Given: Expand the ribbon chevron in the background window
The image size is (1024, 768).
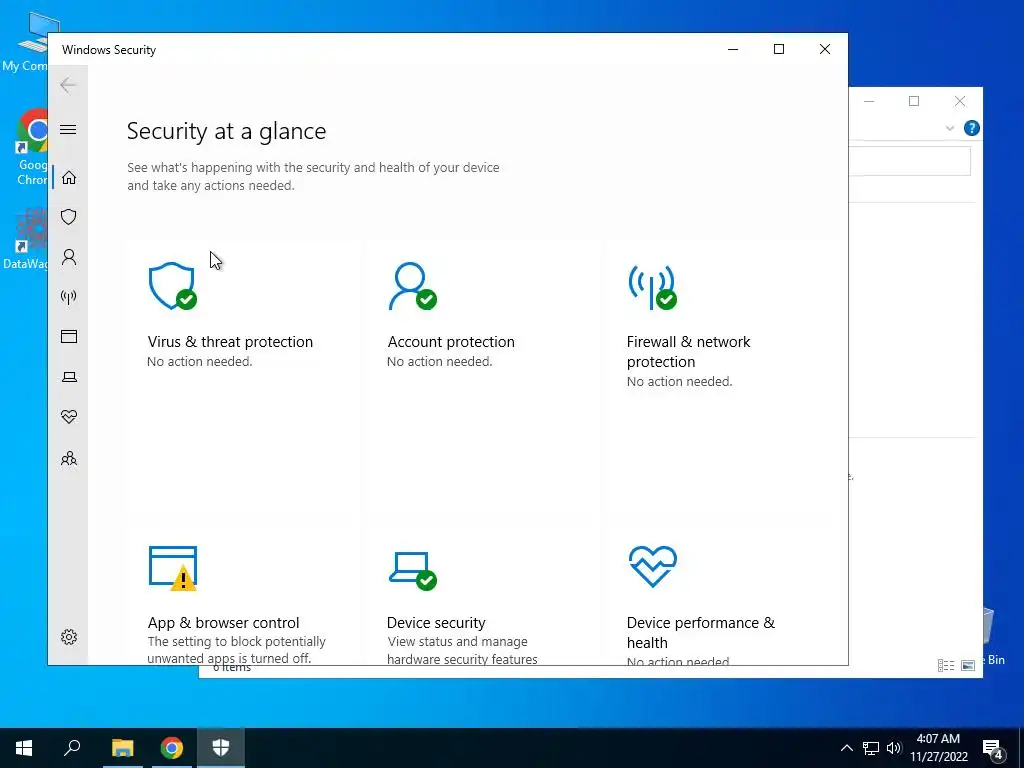Looking at the screenshot, I should 950,128.
